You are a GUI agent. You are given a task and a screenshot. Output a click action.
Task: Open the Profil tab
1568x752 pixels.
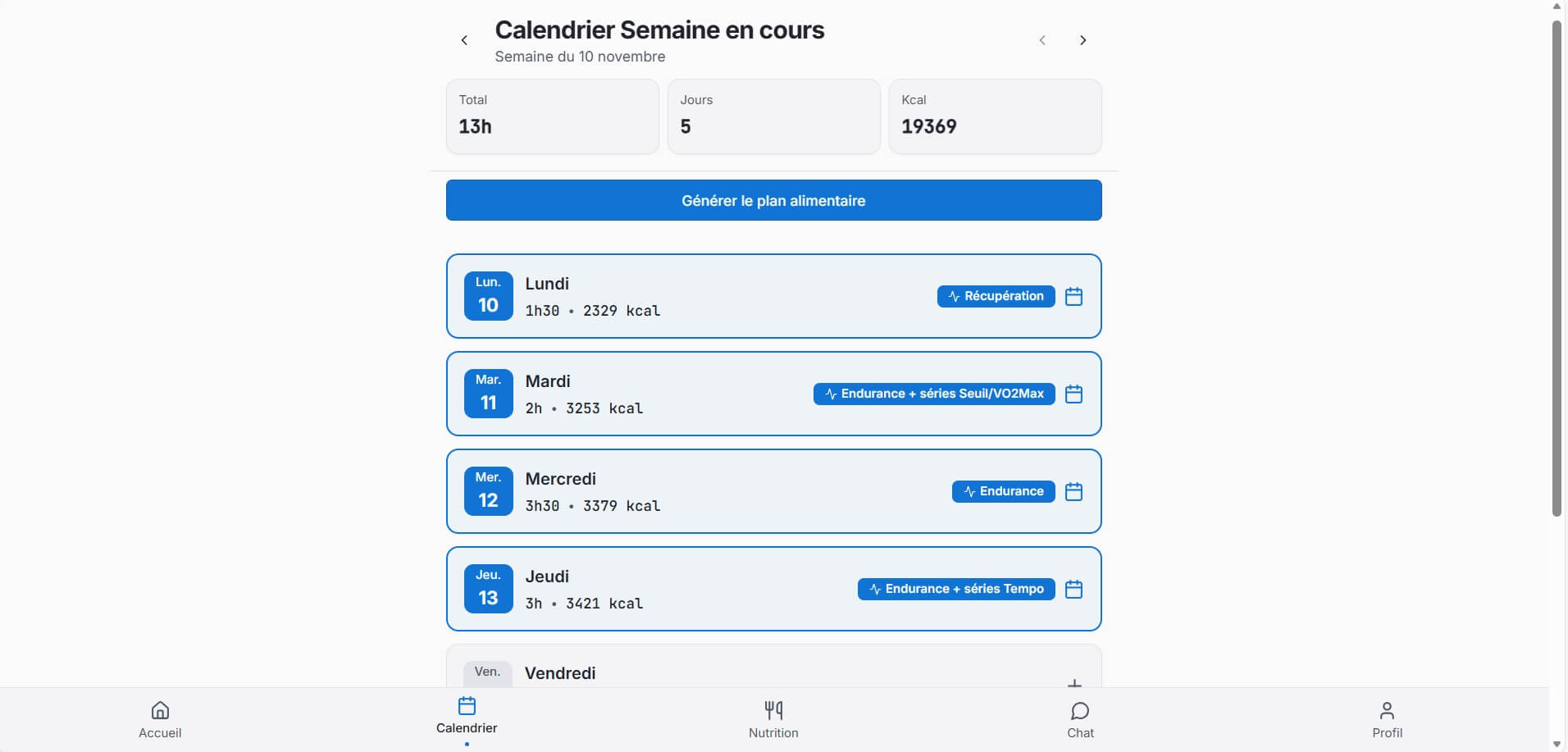1387,719
